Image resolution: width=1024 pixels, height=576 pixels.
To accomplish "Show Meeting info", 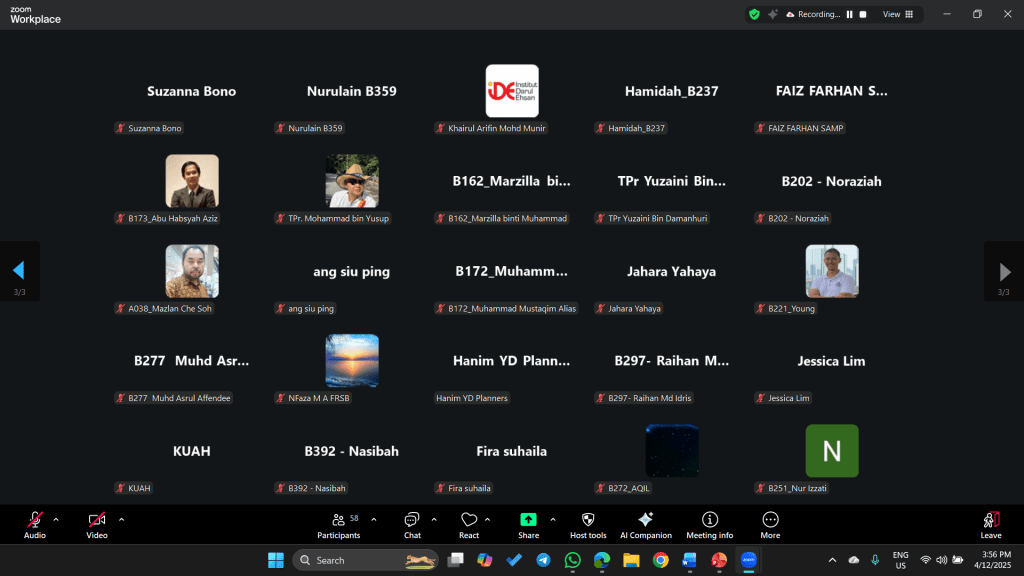I will [709, 523].
